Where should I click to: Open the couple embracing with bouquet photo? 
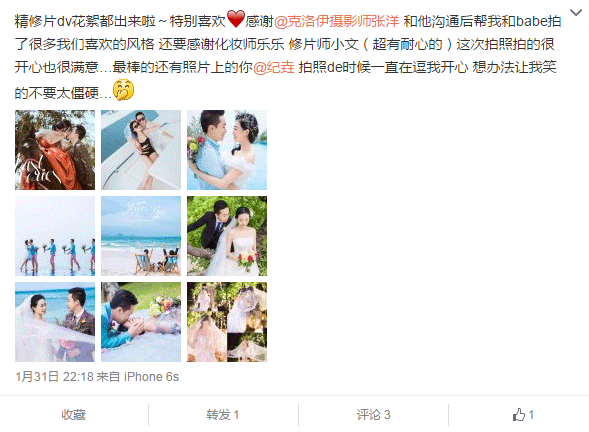click(x=227, y=150)
